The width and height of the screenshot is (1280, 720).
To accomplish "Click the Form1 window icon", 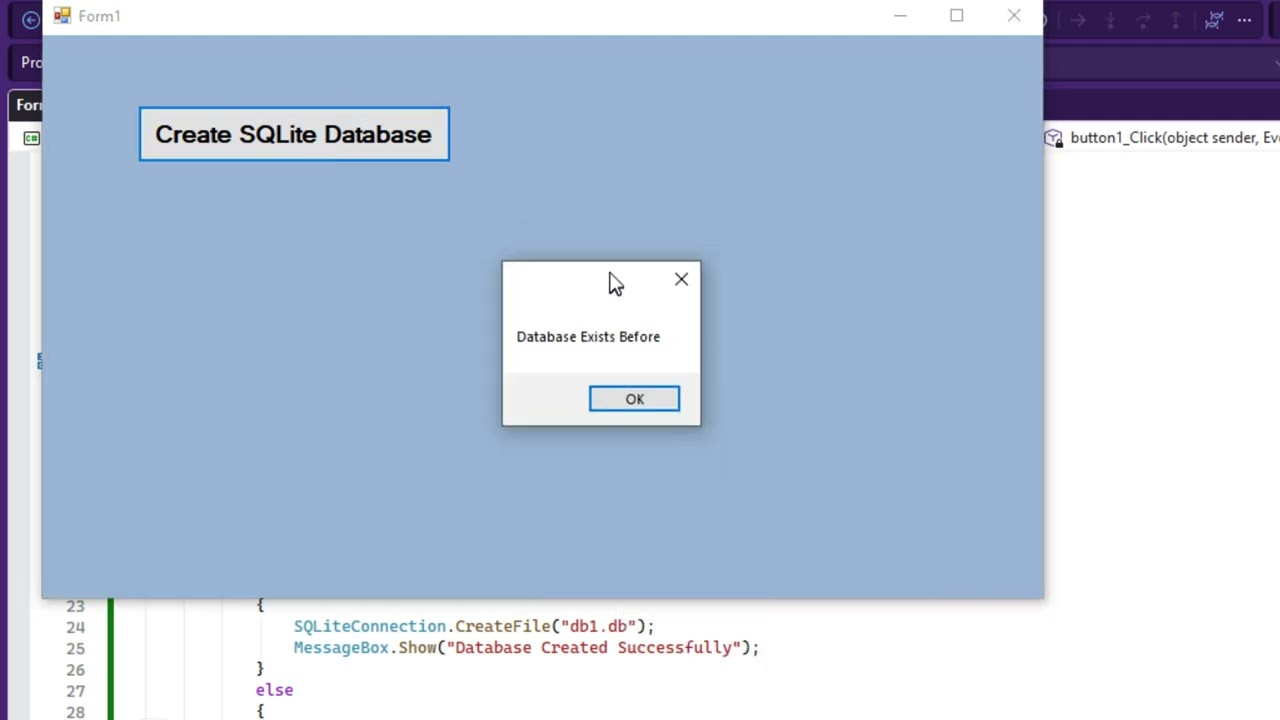I will click(x=62, y=16).
